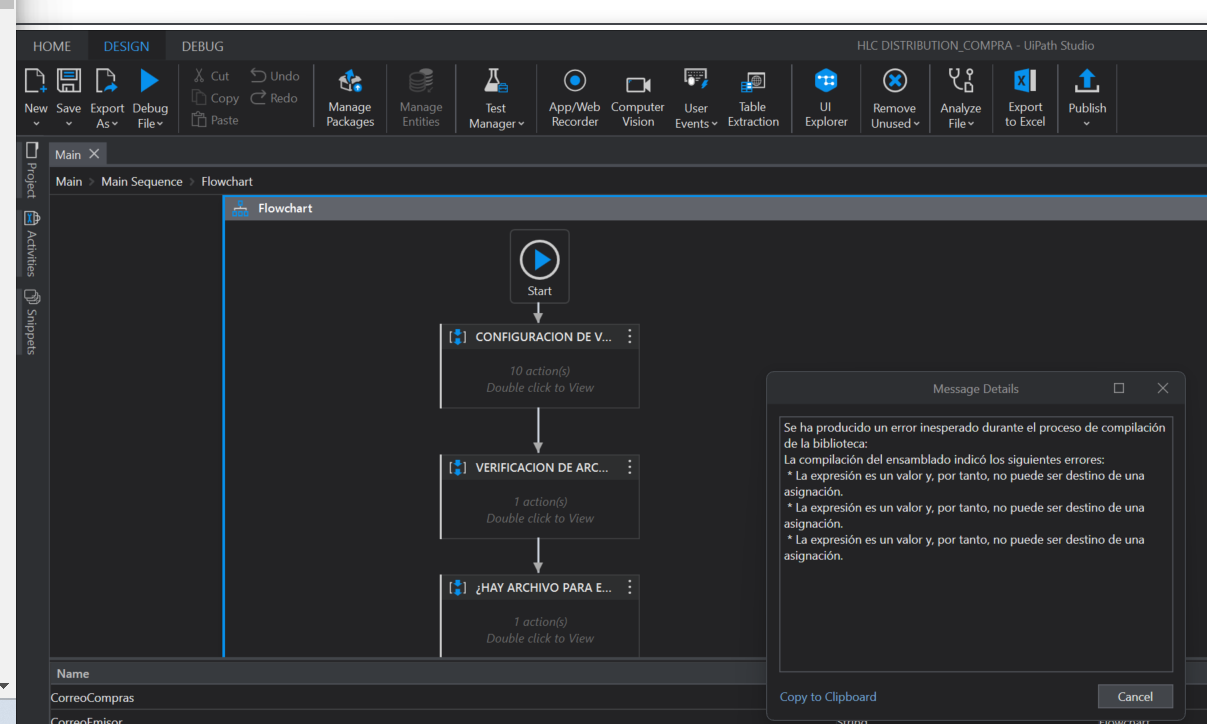Open the Table Extraction wizard
The height and width of the screenshot is (724, 1207).
[x=752, y=98]
